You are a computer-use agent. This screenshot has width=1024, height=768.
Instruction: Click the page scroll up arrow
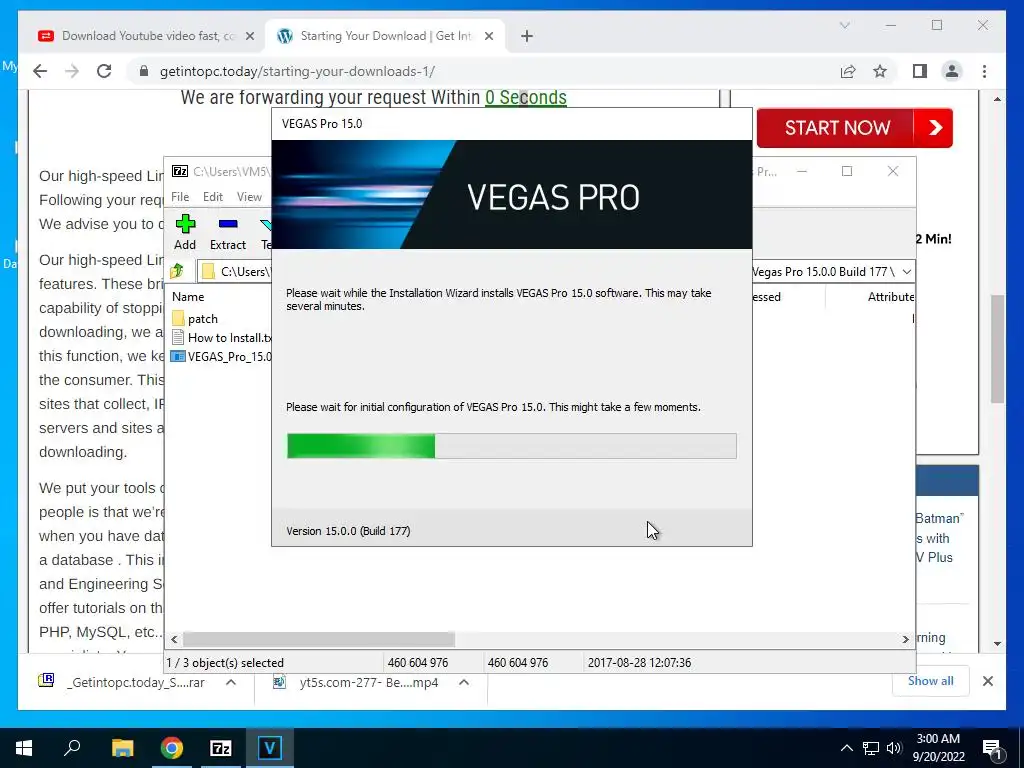click(x=997, y=99)
